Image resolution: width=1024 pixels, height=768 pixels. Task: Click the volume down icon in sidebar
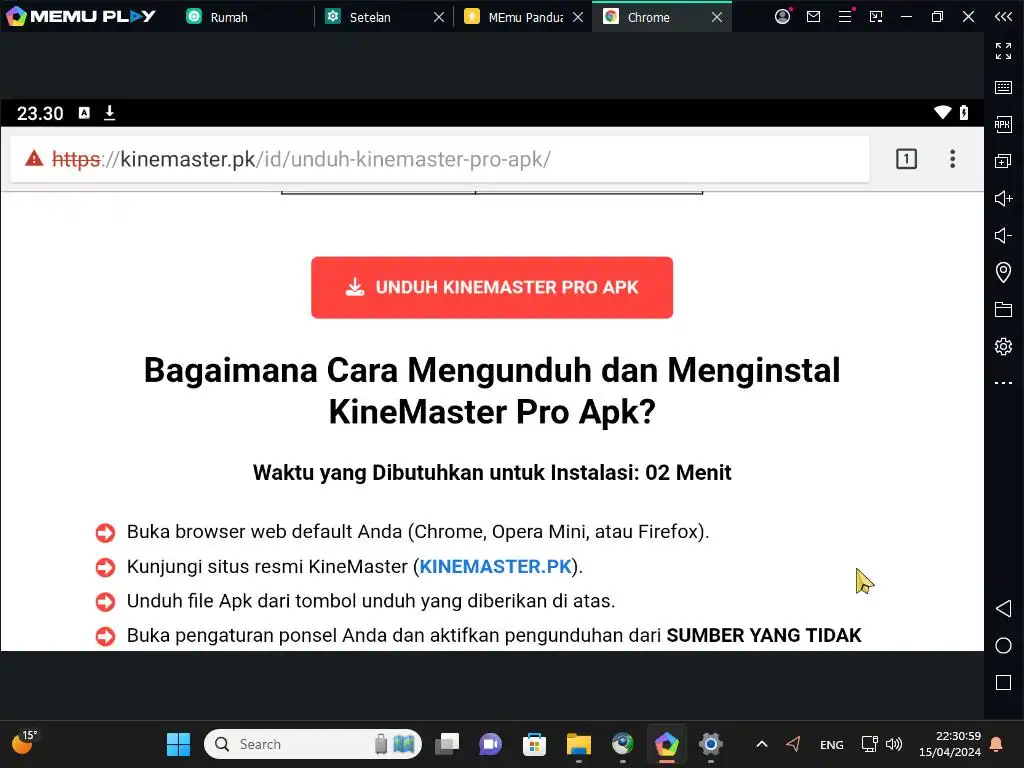click(x=1003, y=235)
